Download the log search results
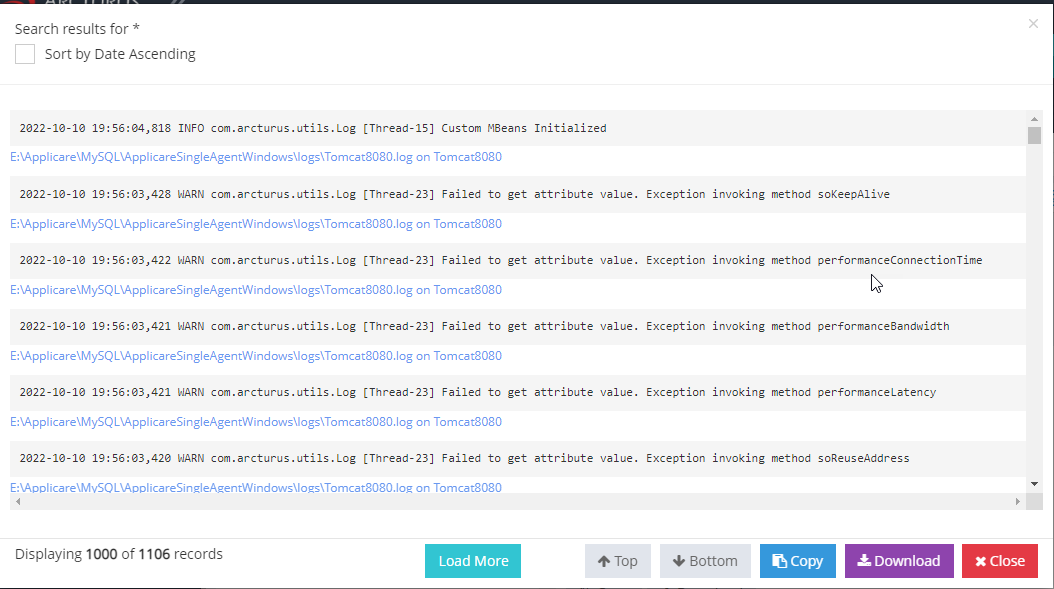 [899, 561]
